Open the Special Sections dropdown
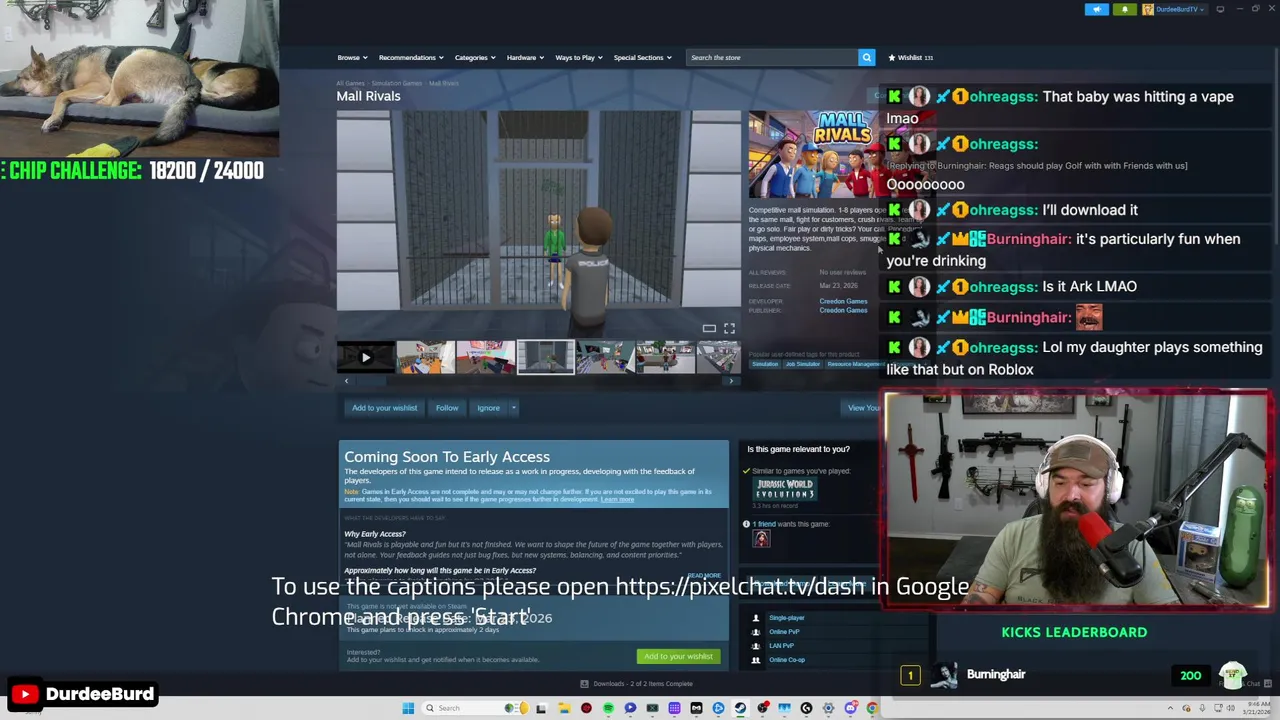1280x720 pixels. pos(642,57)
